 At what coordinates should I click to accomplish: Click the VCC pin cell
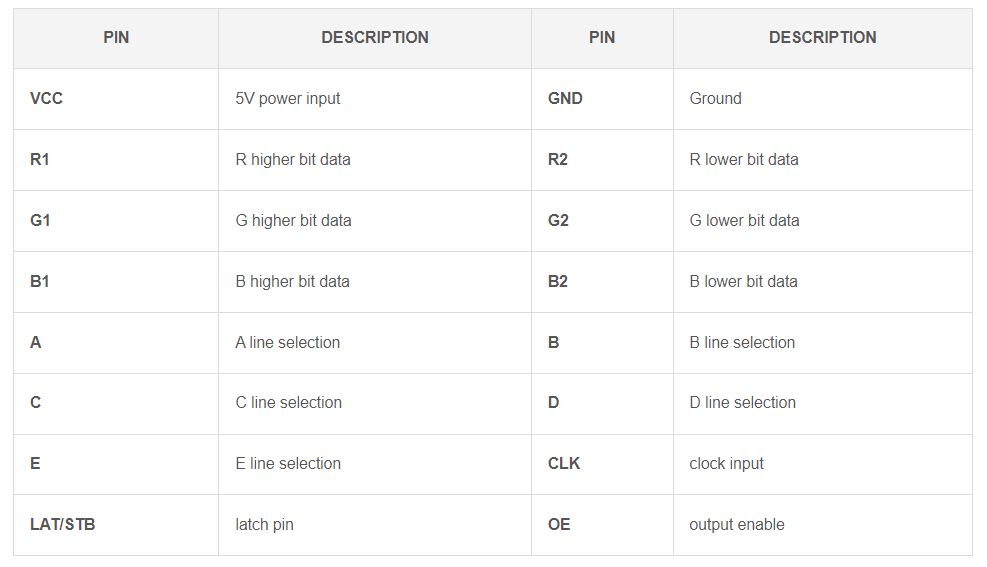tap(46, 99)
